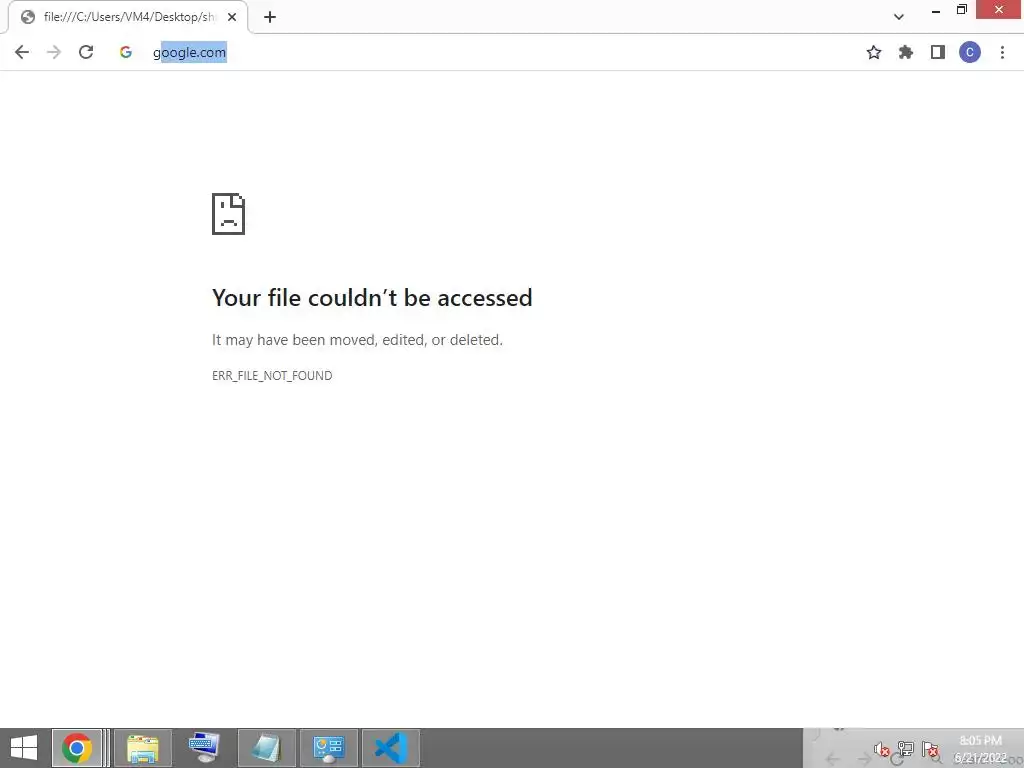Click the grayed-out forward arrow
This screenshot has height=768, width=1024.
pos(54,52)
